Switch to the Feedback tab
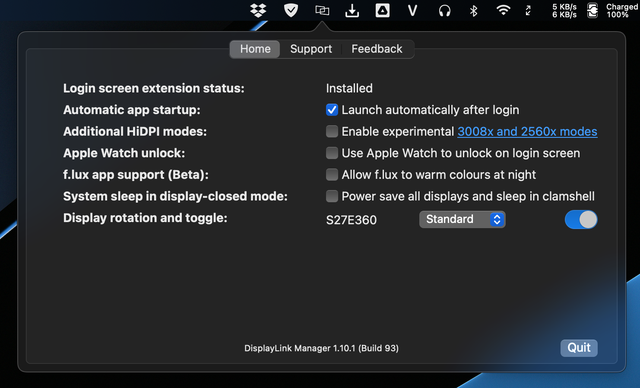This screenshot has width=640, height=388. (377, 49)
